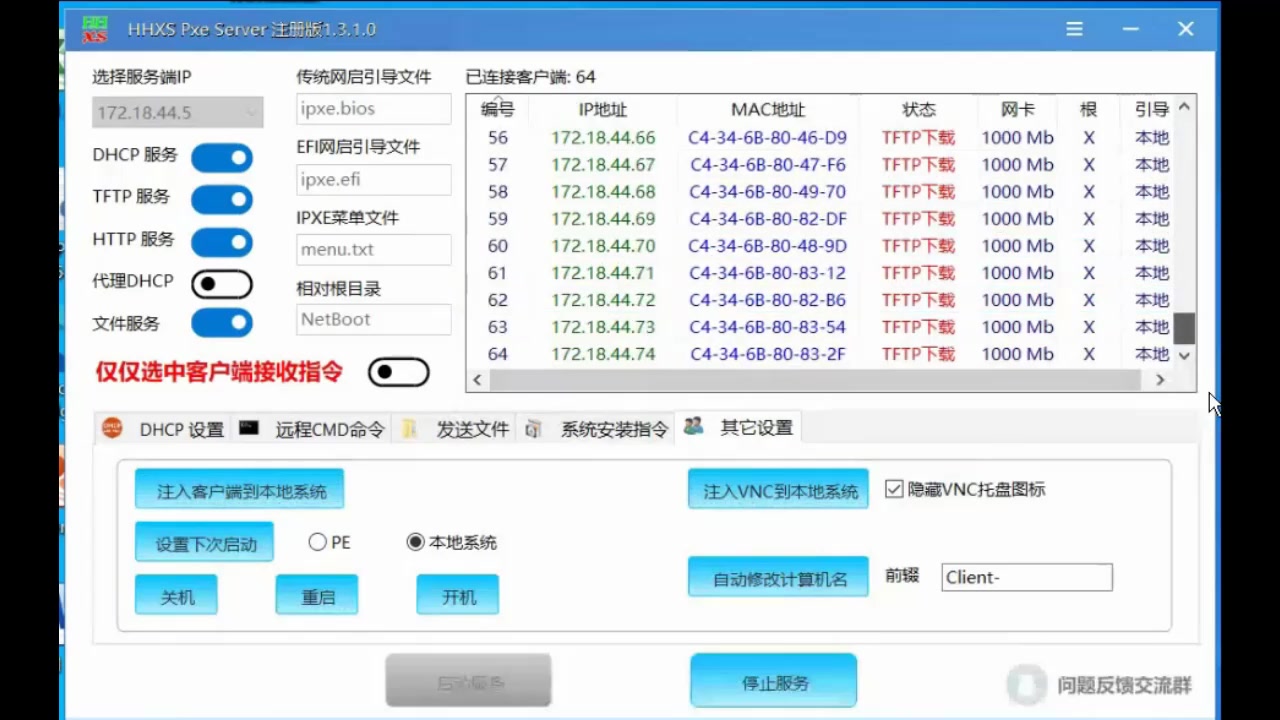This screenshot has height=720, width=1280.
Task: Click the ipxe.bios file field
Action: (x=374, y=108)
